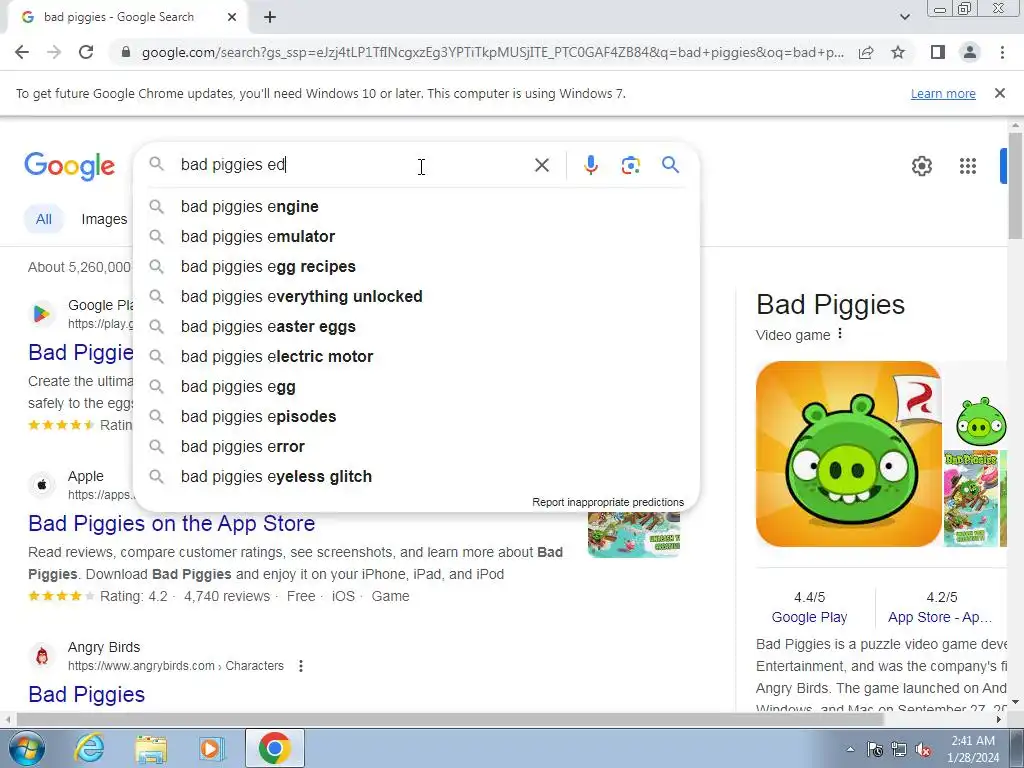Click Learn more about Chrome updates
The image size is (1024, 768).
pos(943,93)
